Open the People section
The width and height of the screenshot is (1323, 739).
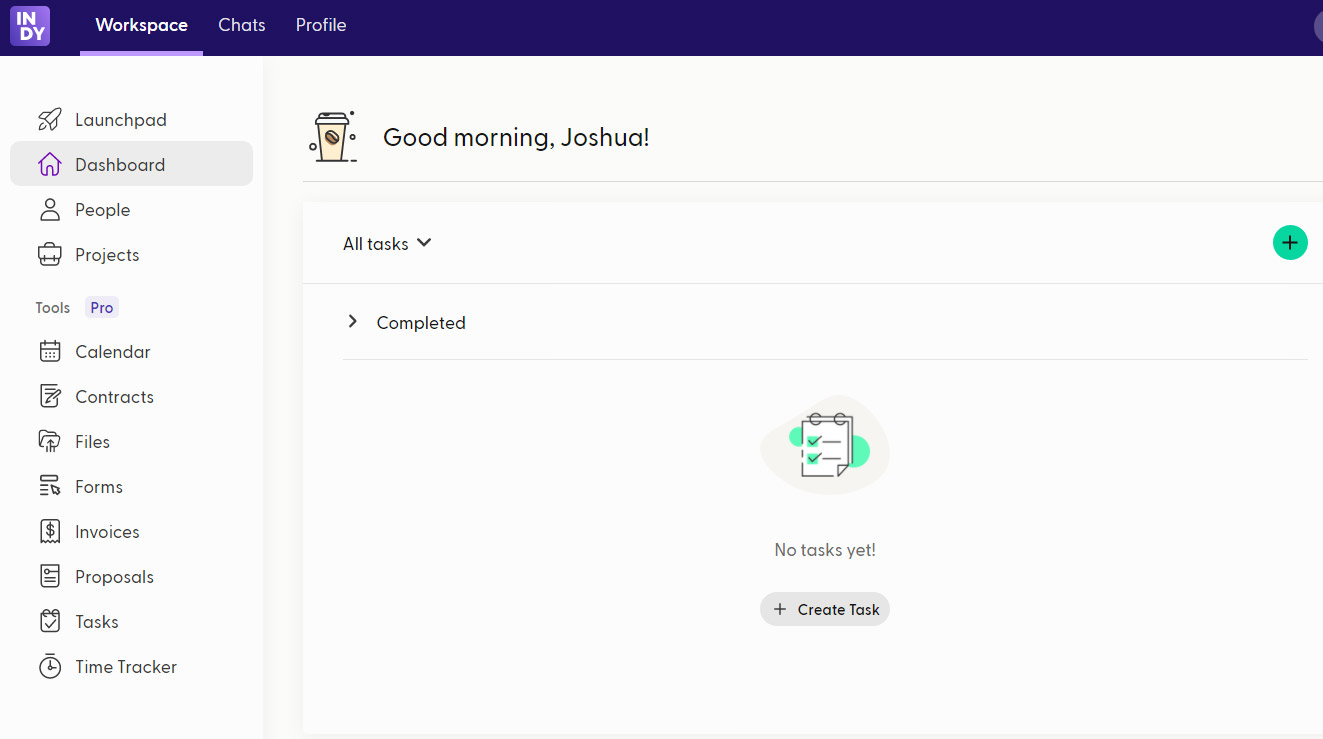(x=102, y=209)
